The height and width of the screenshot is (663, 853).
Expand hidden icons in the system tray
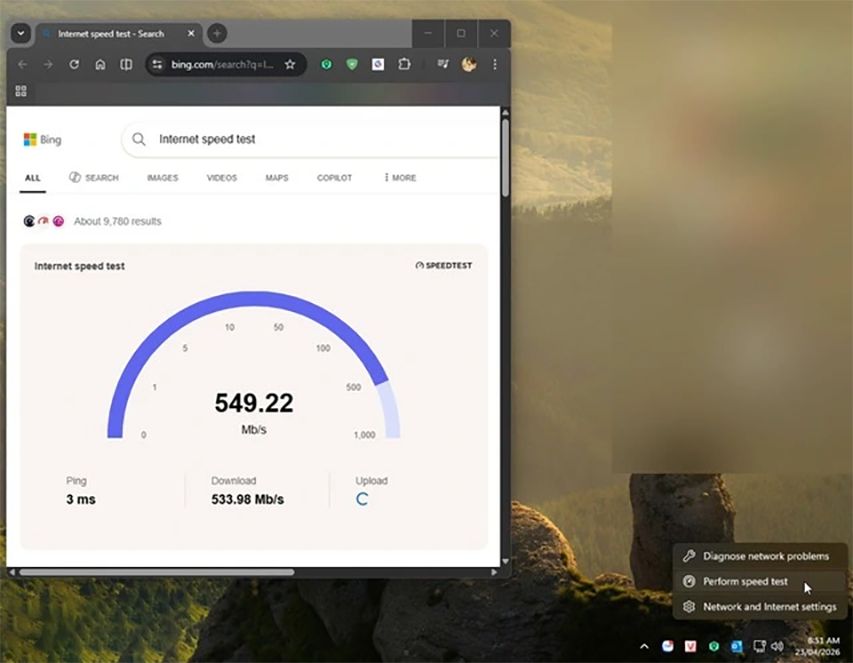644,646
